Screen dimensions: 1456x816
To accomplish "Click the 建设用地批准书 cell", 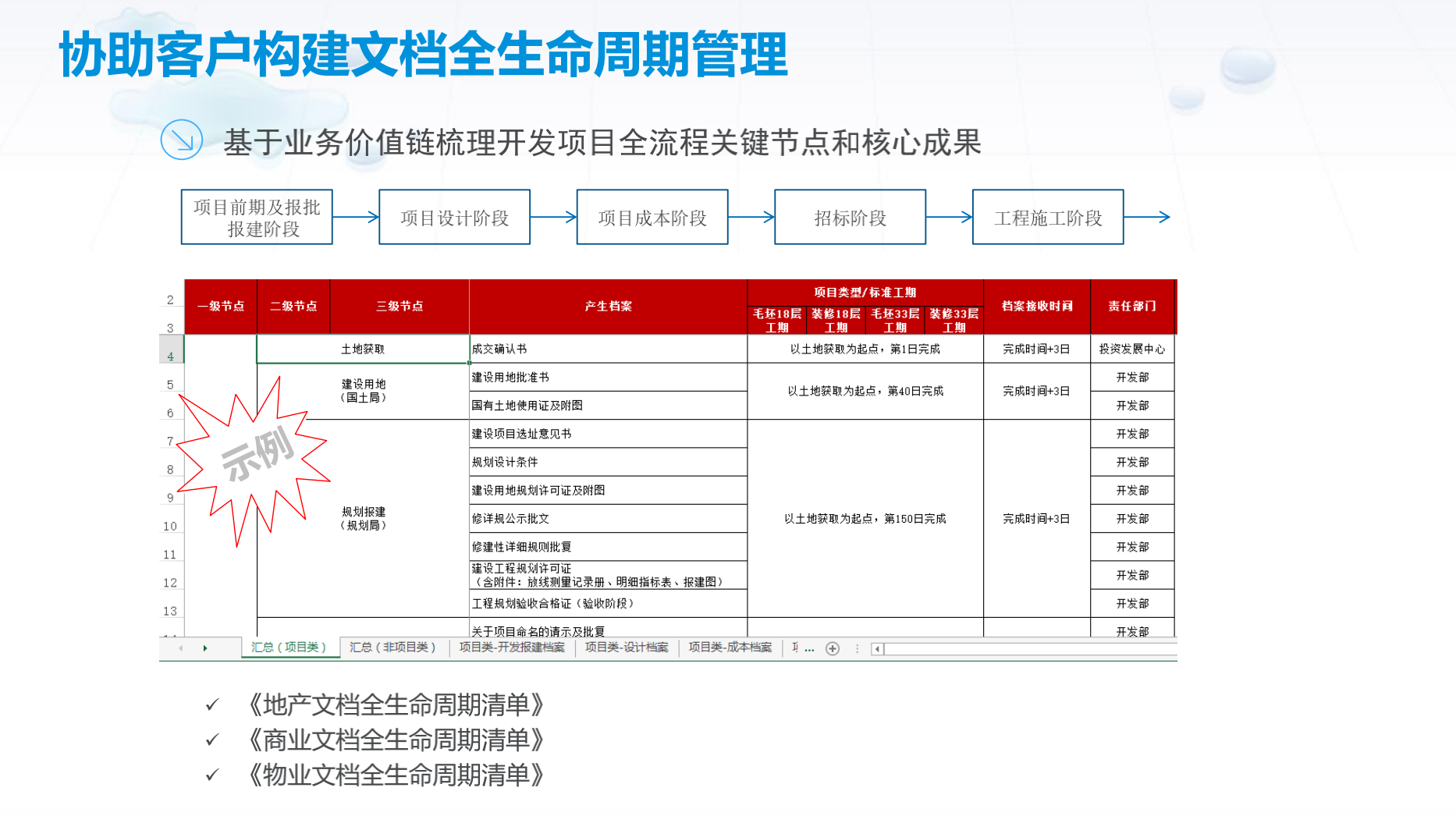I will [x=609, y=378].
